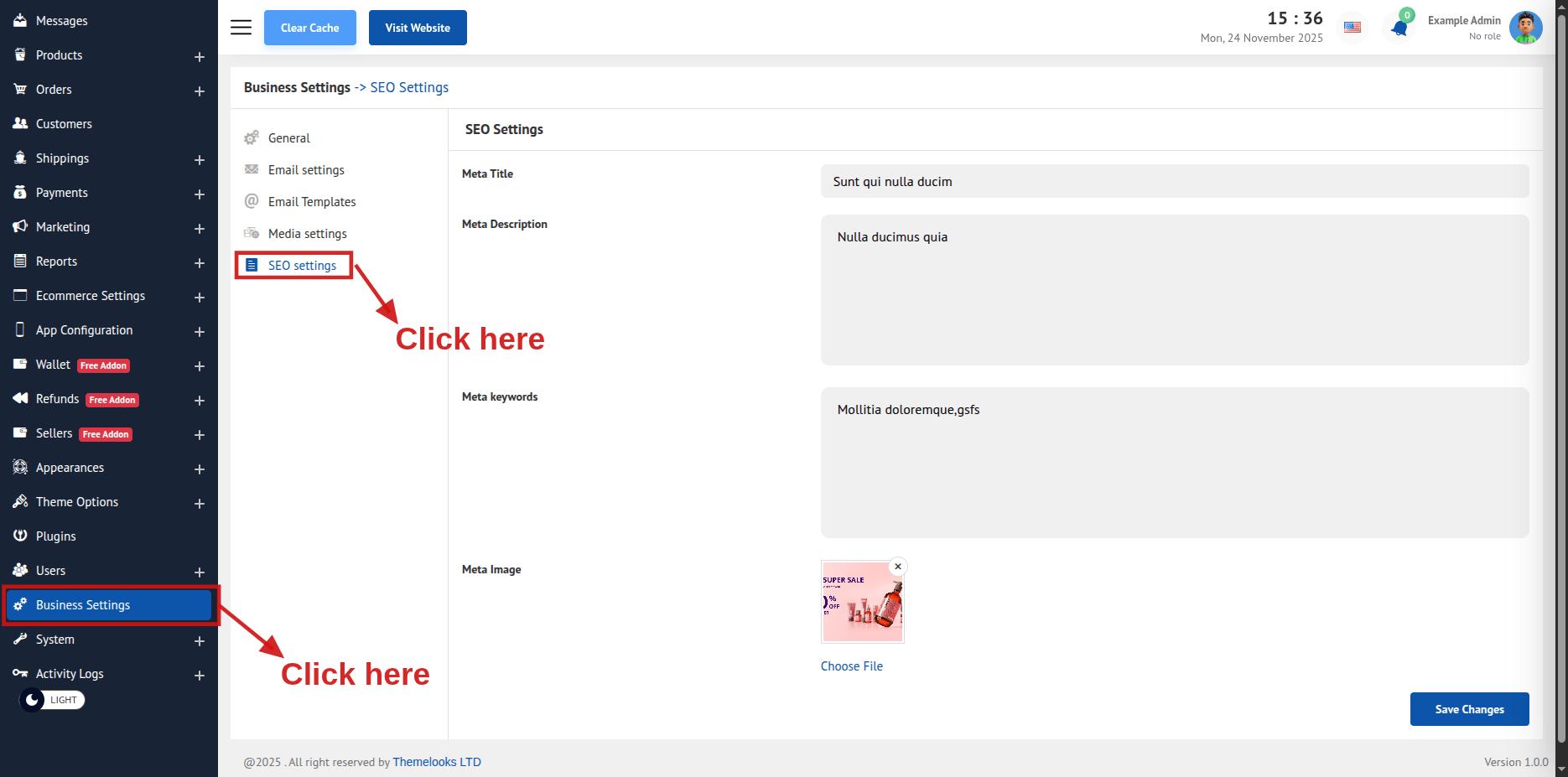Click the Messages icon in sidebar
Screen dimensions: 1568x777
[x=20, y=20]
